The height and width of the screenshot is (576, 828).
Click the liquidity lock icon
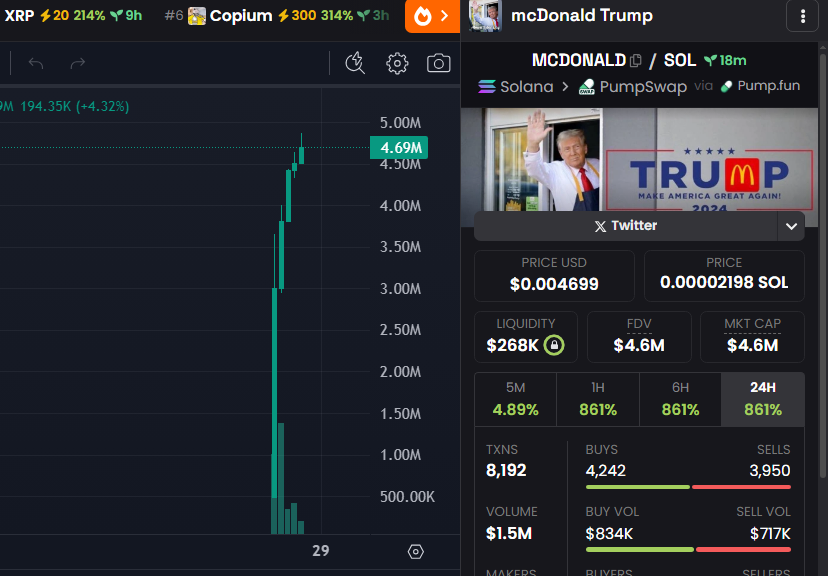click(x=554, y=345)
